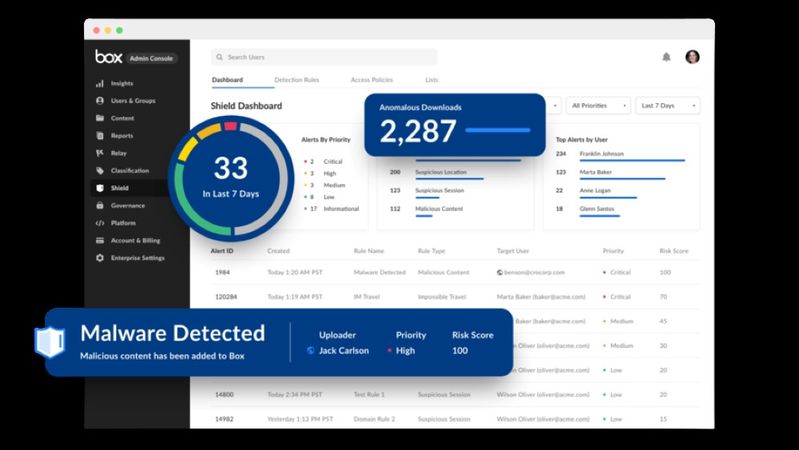Click the Impossible Travel rule type cell
Image resolution: width=799 pixels, height=450 pixels.
tap(442, 297)
